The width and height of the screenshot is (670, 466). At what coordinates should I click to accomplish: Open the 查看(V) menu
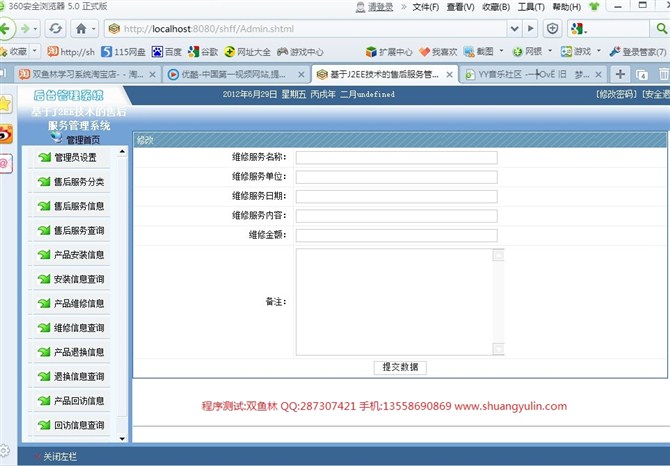(x=460, y=7)
